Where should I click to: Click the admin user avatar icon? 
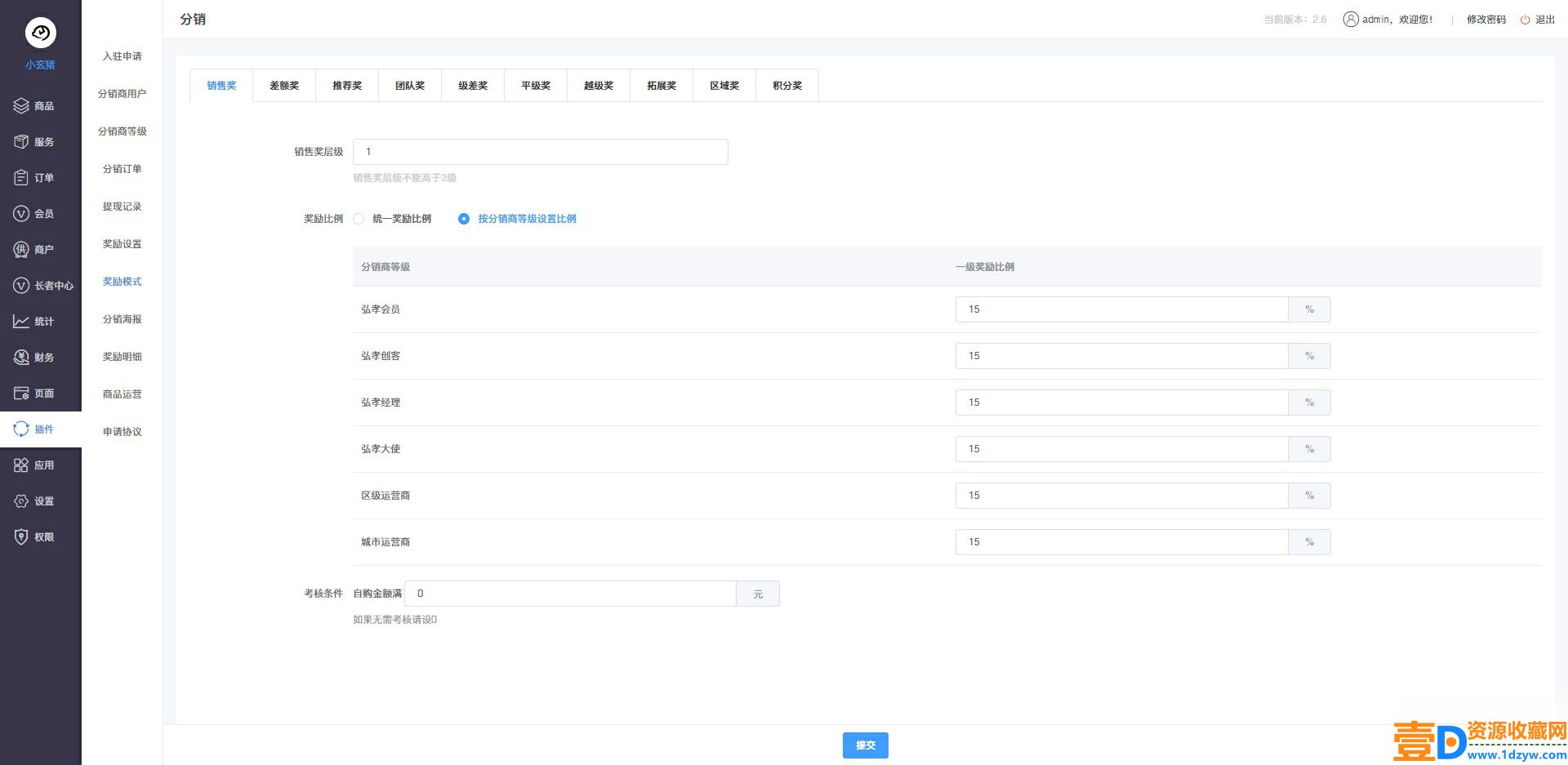1351,19
